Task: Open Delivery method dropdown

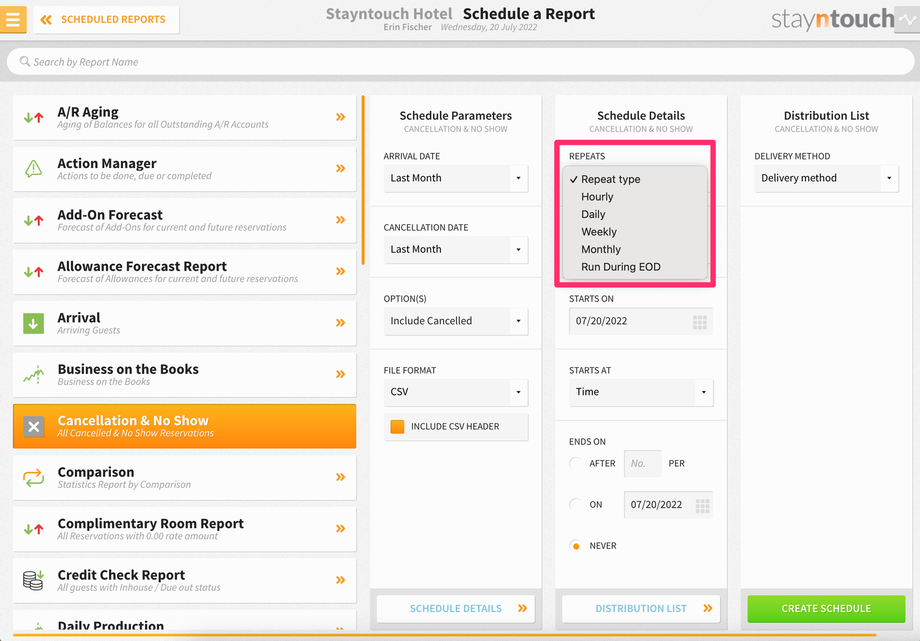Action: [x=826, y=178]
